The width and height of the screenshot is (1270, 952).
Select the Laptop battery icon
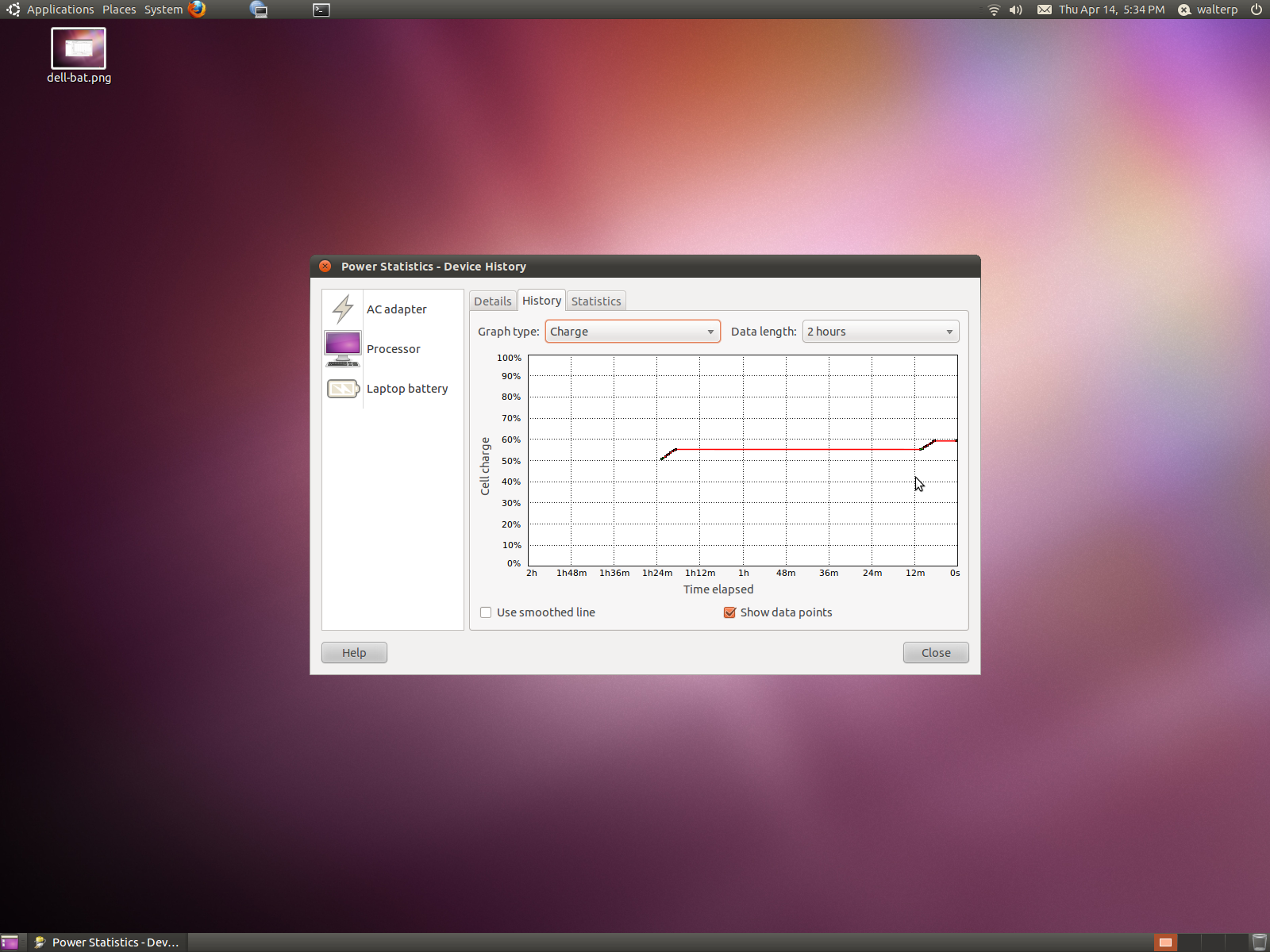(x=343, y=389)
